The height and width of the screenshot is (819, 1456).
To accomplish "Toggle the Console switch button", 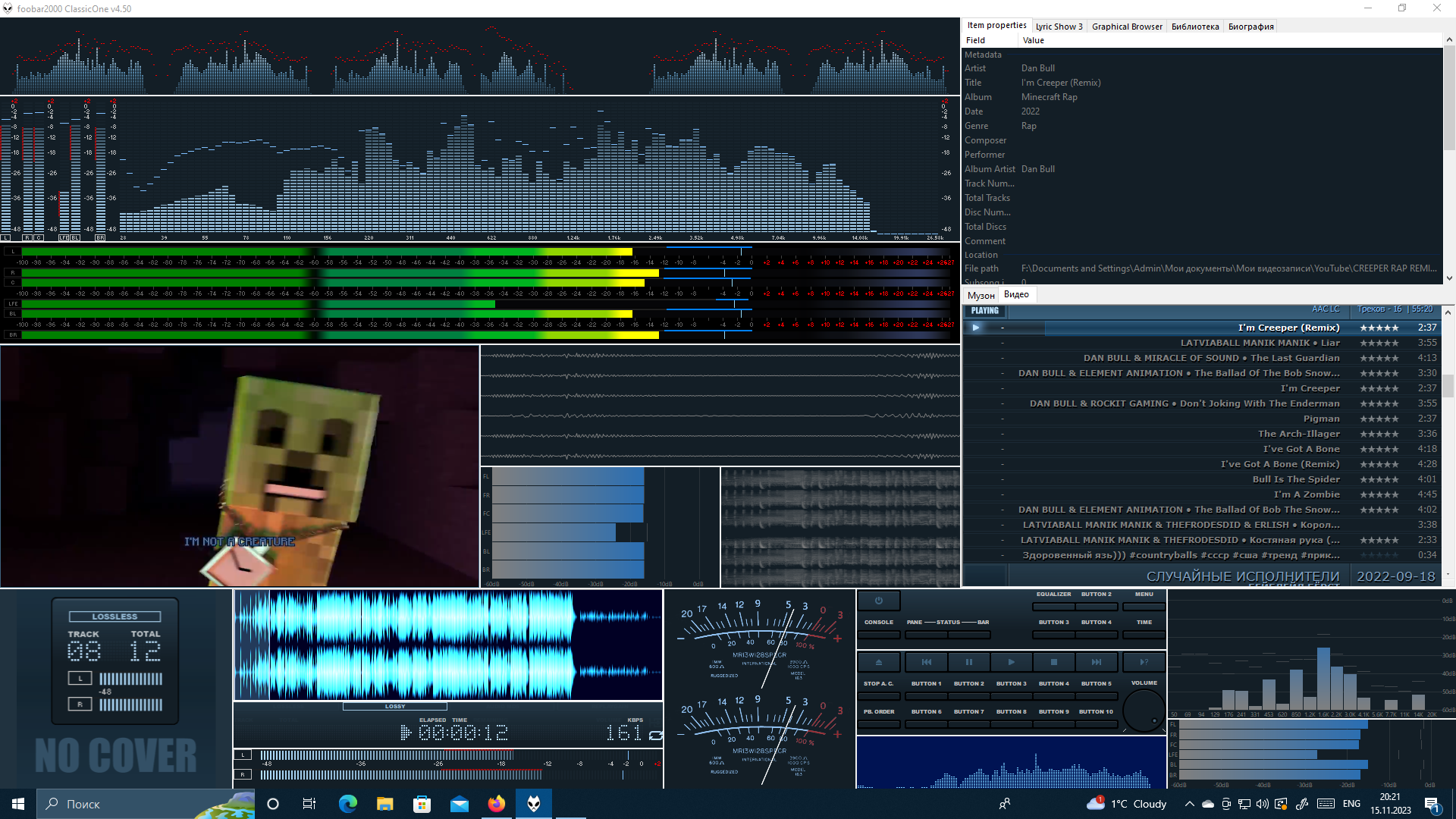I will [x=879, y=634].
